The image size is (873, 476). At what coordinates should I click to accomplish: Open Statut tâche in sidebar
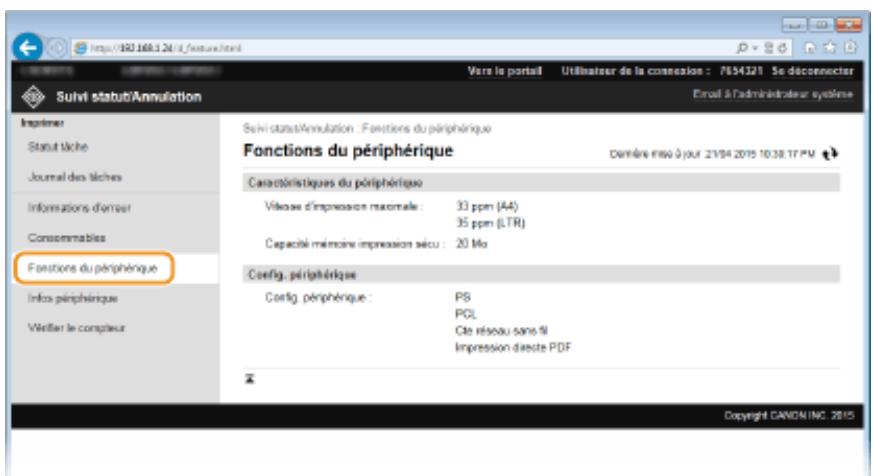point(58,147)
